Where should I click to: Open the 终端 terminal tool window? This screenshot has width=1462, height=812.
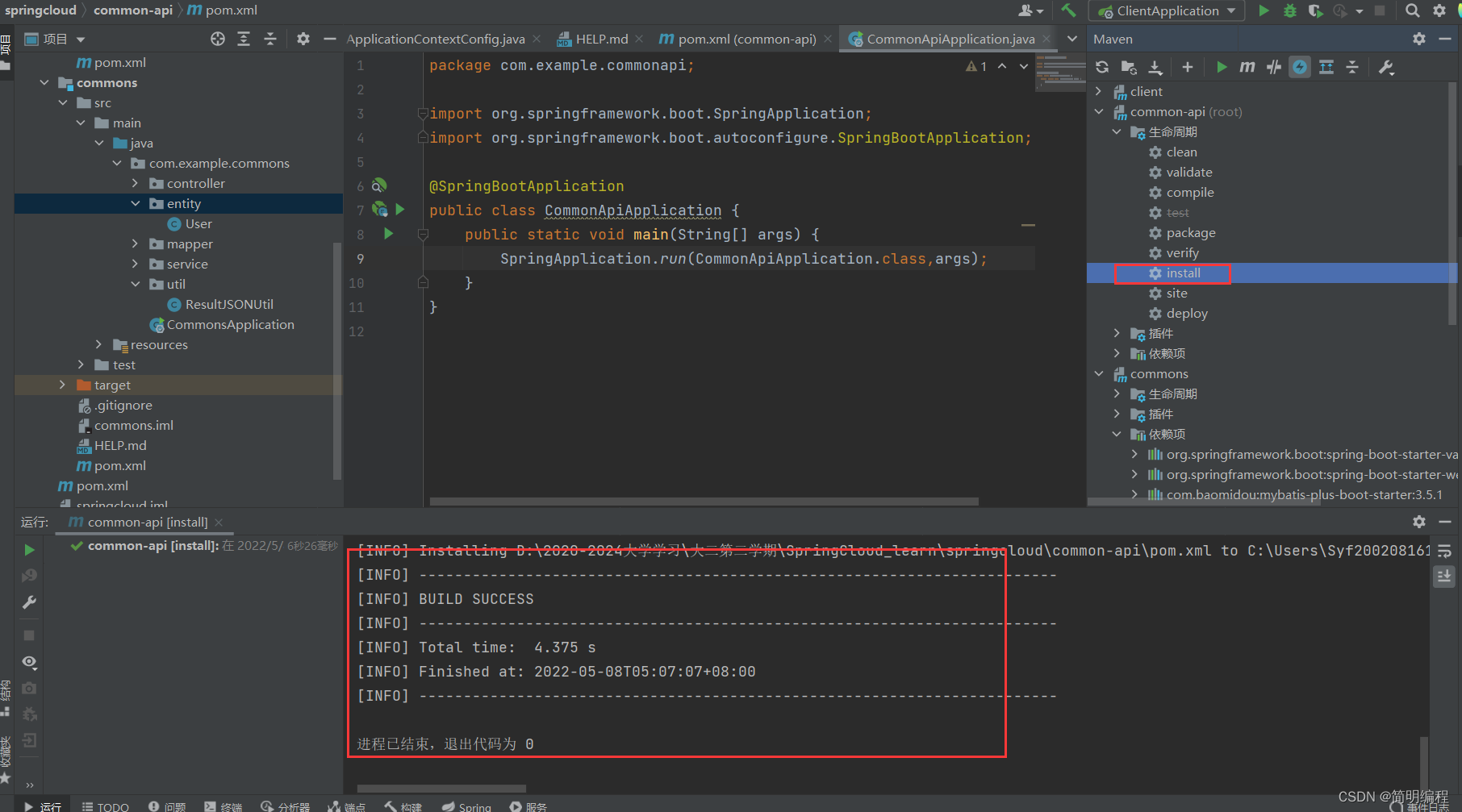(x=223, y=806)
